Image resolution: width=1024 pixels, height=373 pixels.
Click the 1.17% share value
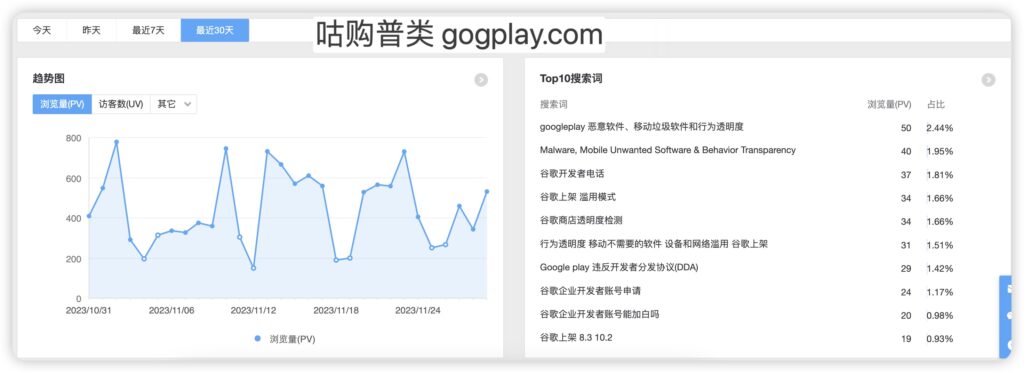click(940, 293)
